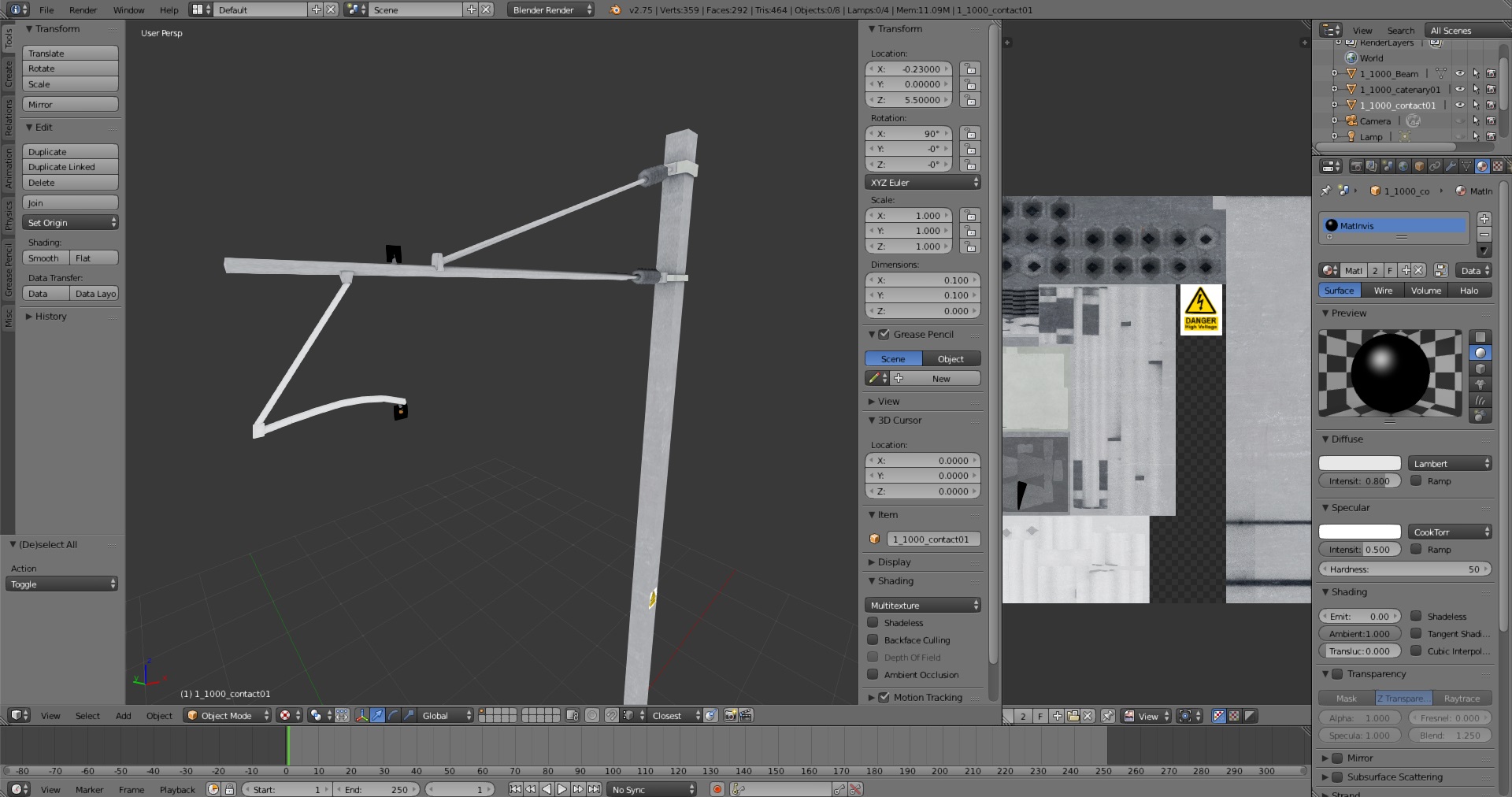Click the Item name field 1_1000_contact01
The height and width of the screenshot is (797, 1512).
click(x=933, y=539)
